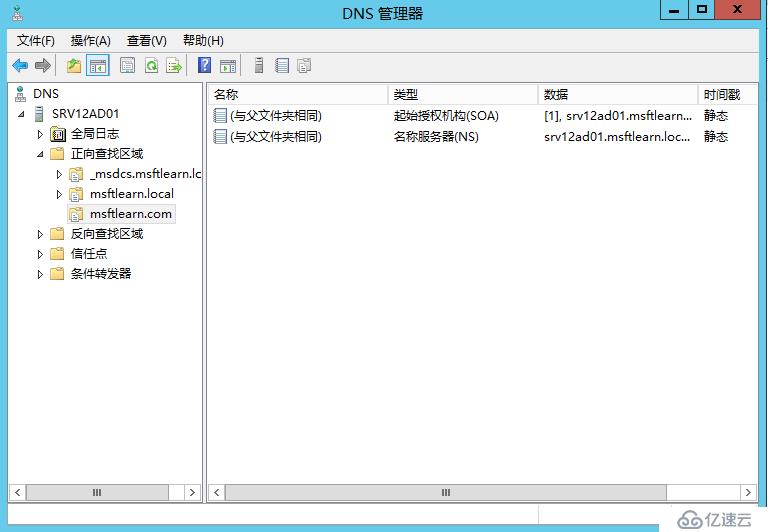This screenshot has height=532, width=768.
Task: Click the up one level folder icon
Action: [74, 66]
